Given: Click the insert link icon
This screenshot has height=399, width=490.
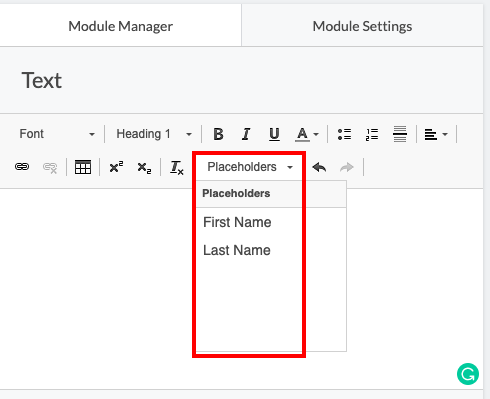Looking at the screenshot, I should click(22, 167).
